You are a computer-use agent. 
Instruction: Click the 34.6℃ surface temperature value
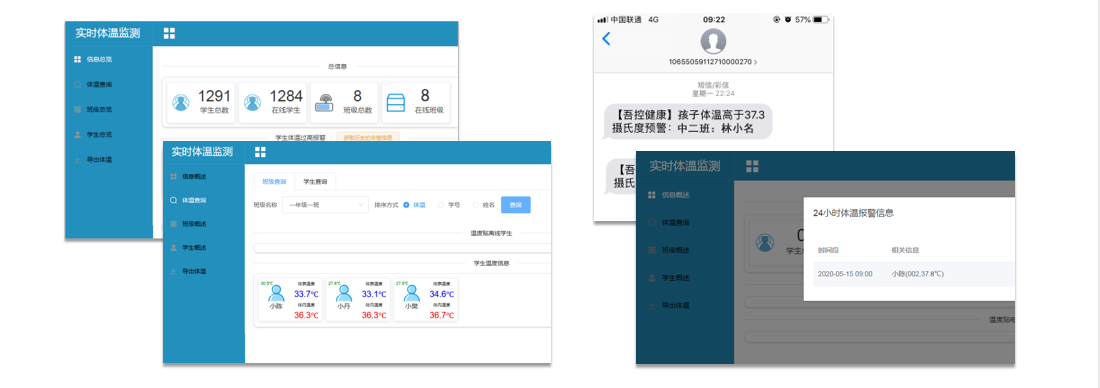click(x=442, y=294)
